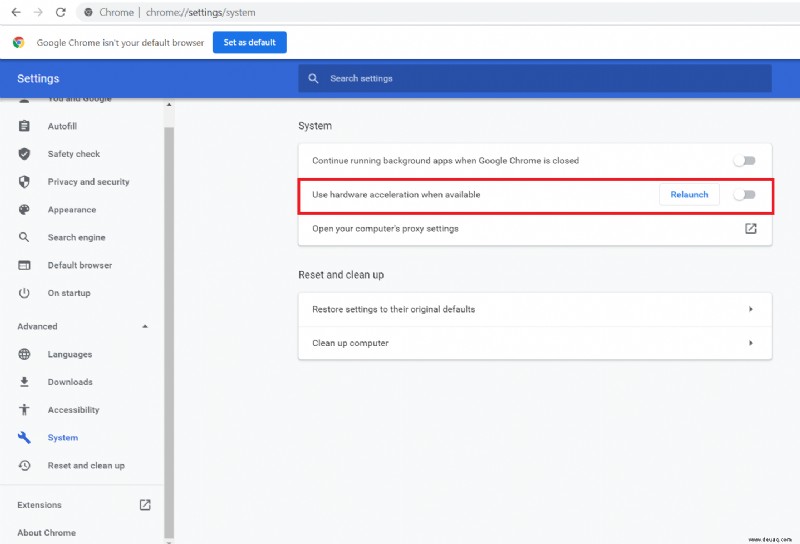Open the Extensions link
The image size is (800, 544).
(39, 505)
